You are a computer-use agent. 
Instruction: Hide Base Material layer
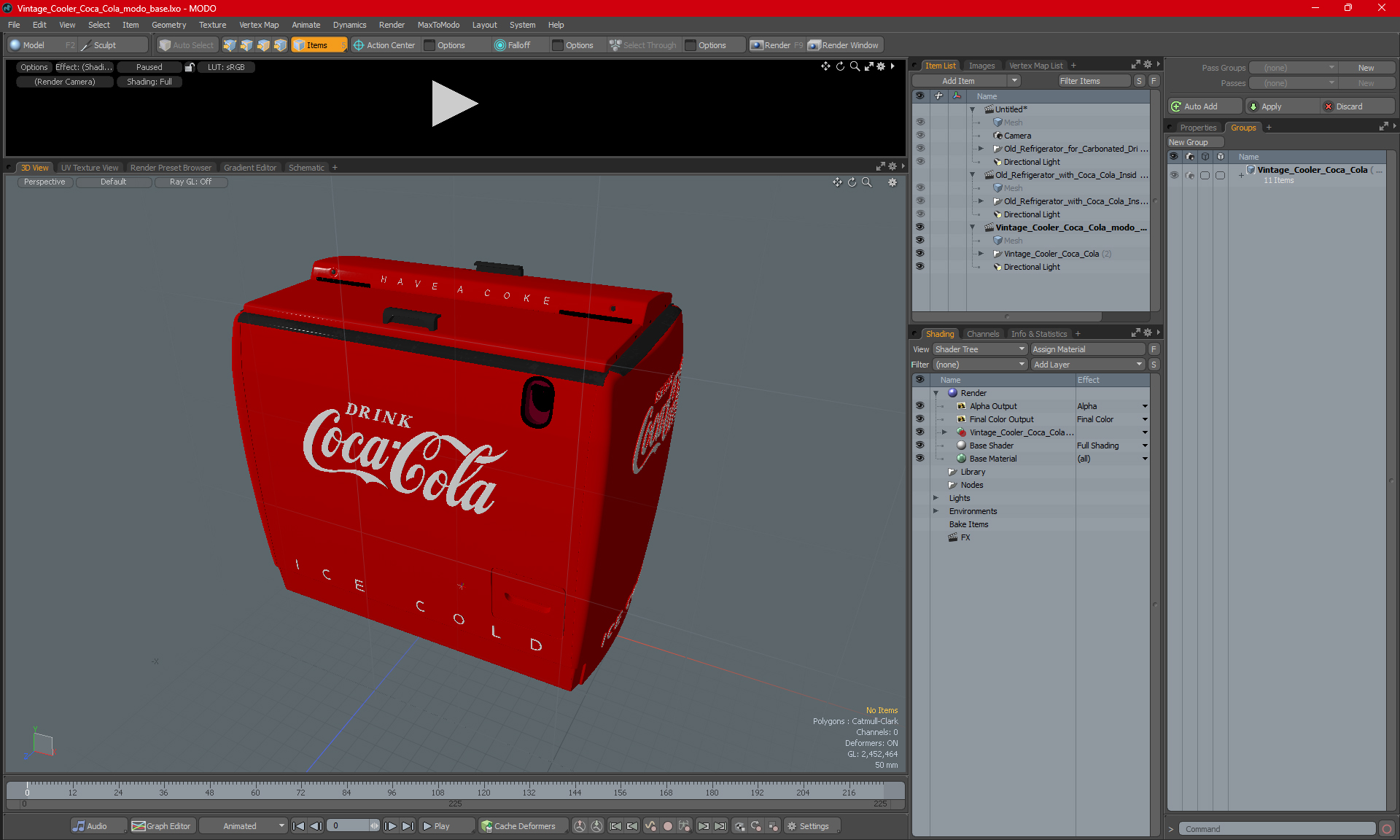point(920,459)
